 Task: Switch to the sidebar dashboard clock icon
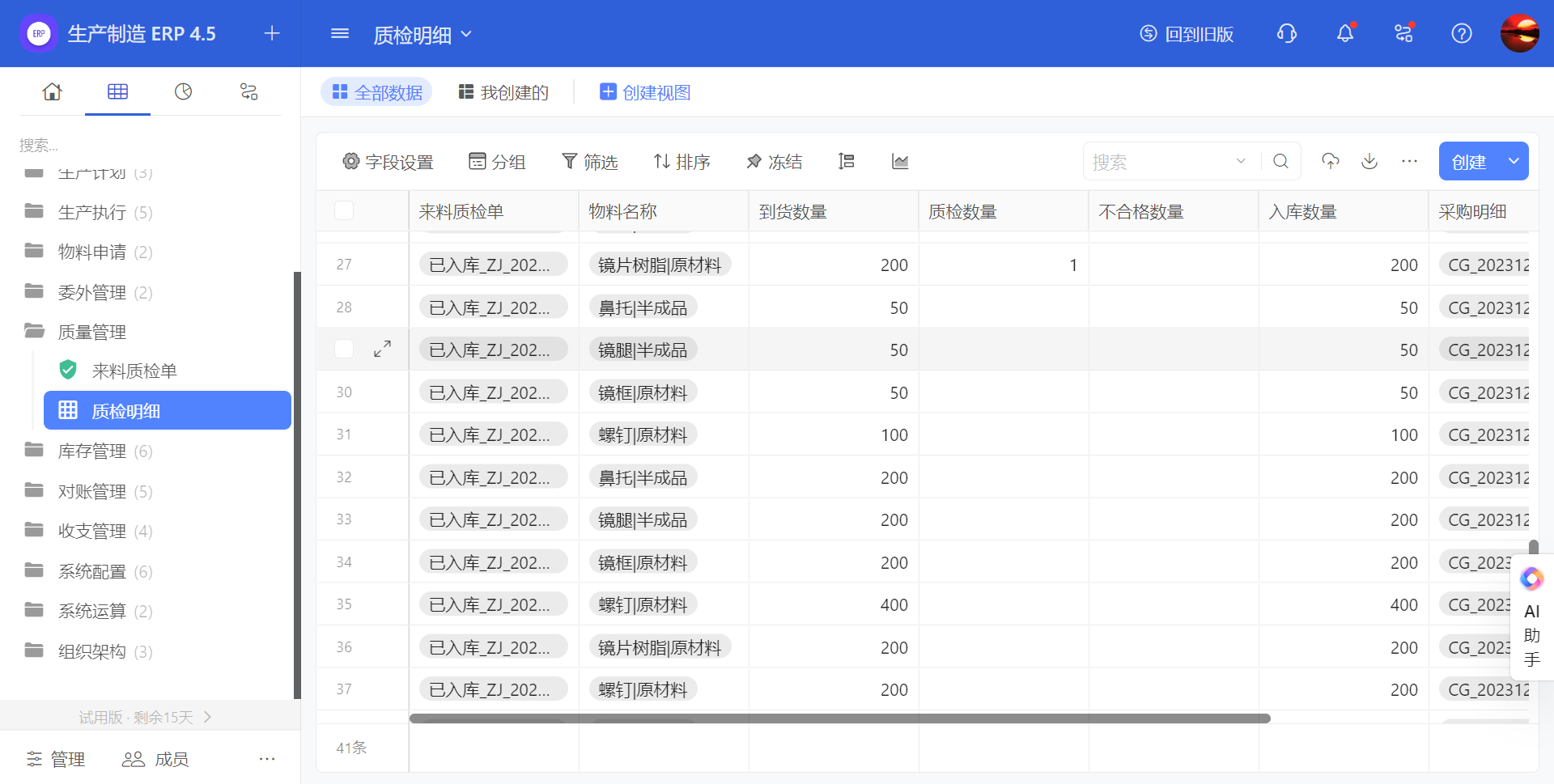click(184, 92)
